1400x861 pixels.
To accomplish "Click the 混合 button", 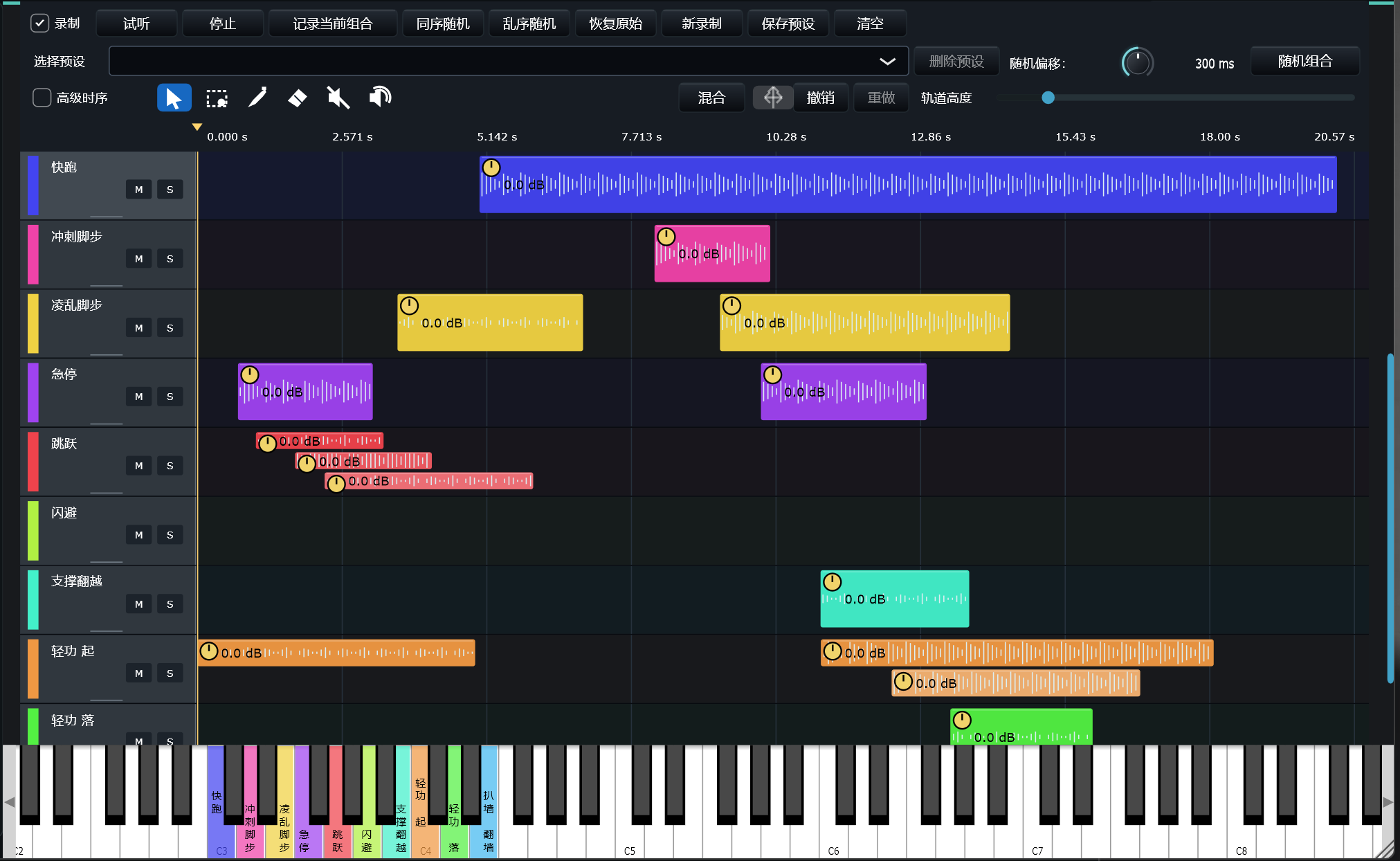I will pyautogui.click(x=711, y=98).
